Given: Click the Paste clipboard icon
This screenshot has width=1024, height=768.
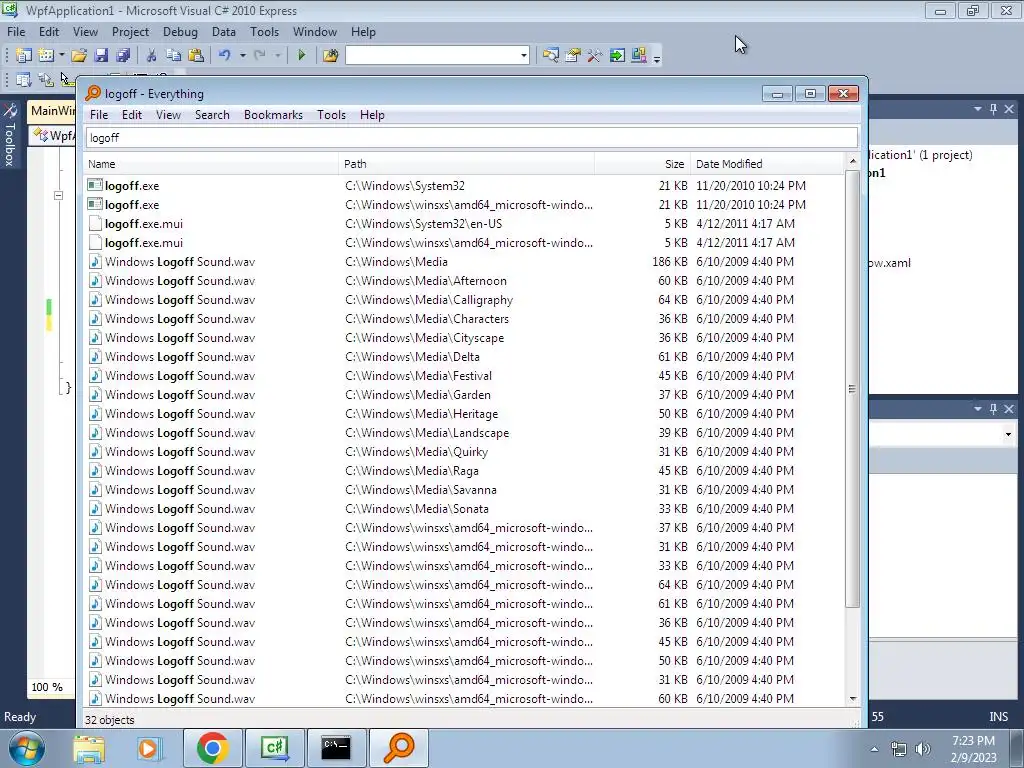Looking at the screenshot, I should click(x=195, y=56).
